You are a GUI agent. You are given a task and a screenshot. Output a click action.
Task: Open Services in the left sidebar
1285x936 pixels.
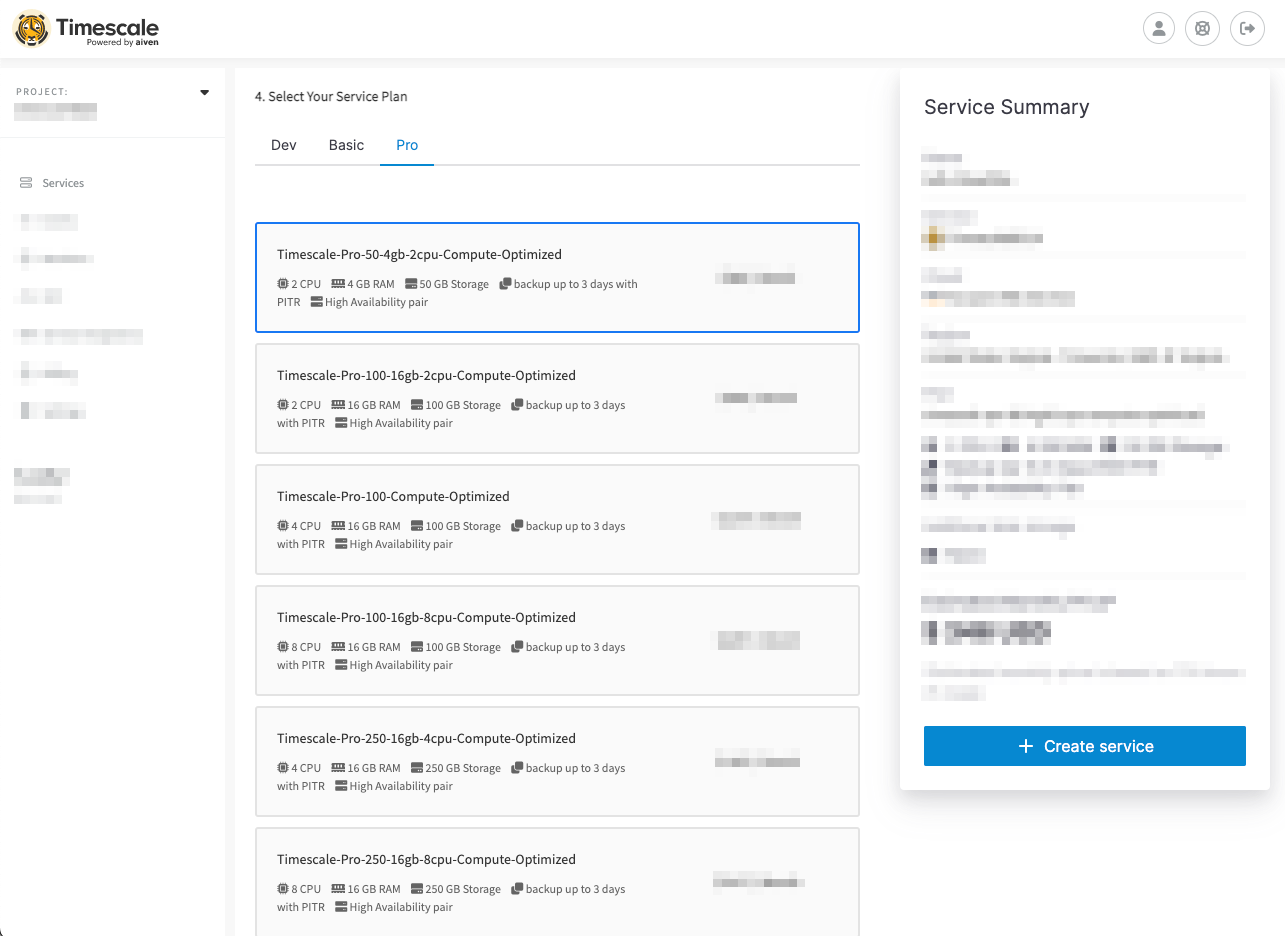(x=63, y=183)
